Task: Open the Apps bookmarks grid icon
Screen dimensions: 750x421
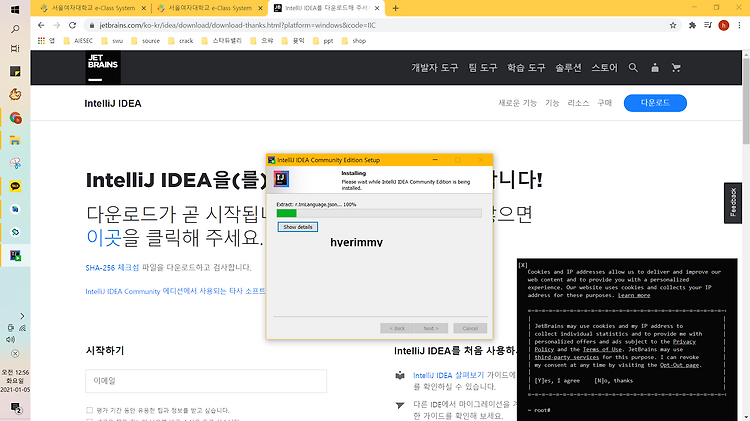Action: pyautogui.click(x=41, y=41)
